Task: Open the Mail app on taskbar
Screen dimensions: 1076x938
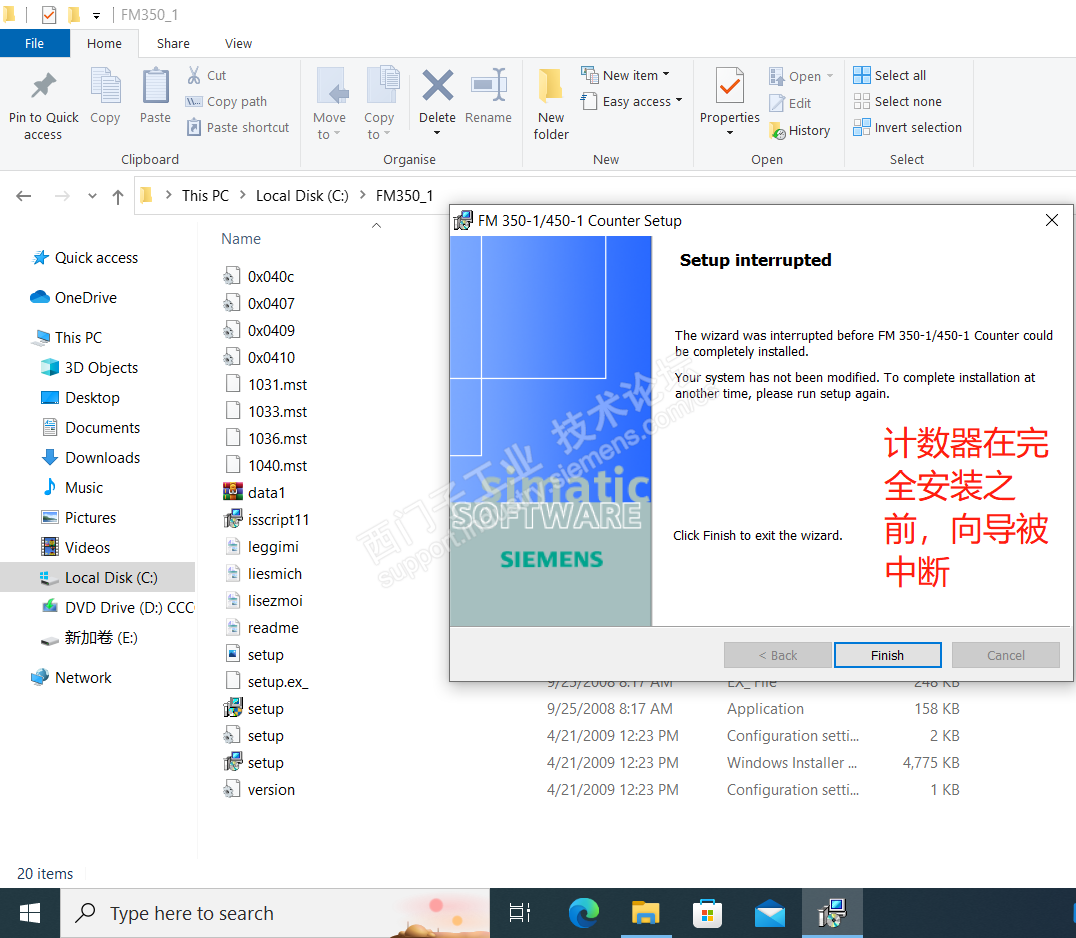Action: 769,913
